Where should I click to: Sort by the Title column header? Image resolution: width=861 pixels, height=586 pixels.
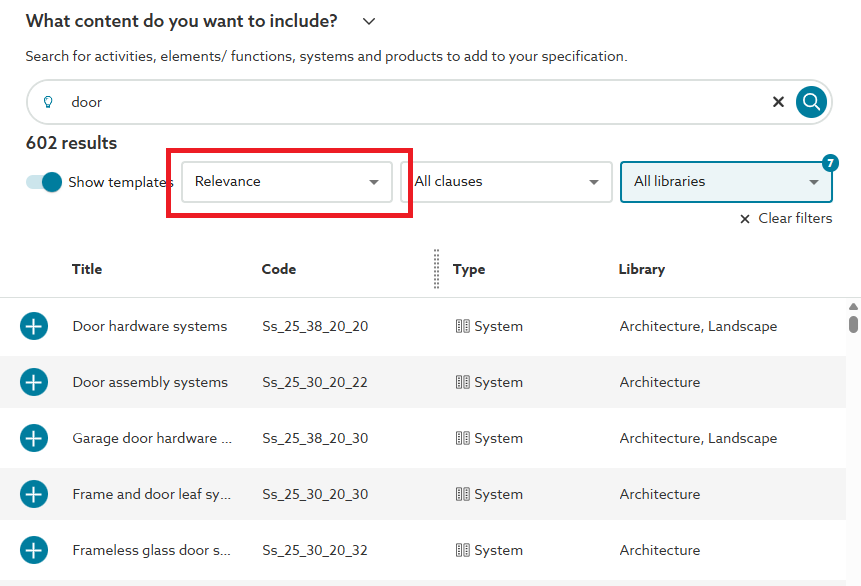click(87, 269)
